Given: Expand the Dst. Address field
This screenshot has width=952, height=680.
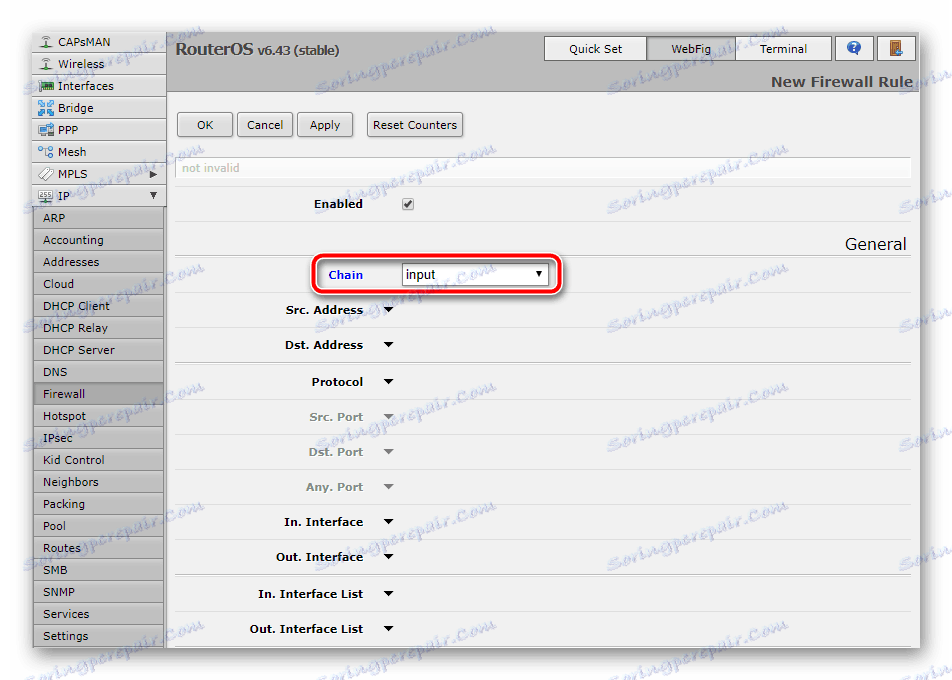Looking at the screenshot, I should pyautogui.click(x=389, y=345).
